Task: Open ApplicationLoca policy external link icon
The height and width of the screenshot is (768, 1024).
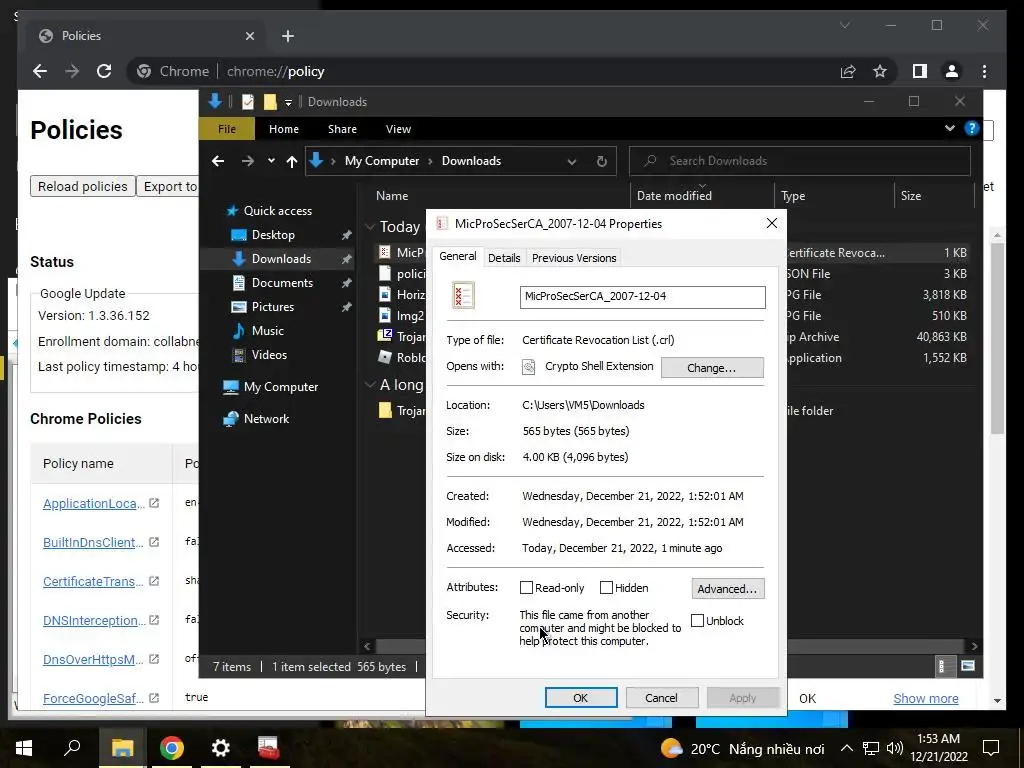Action: pos(154,503)
